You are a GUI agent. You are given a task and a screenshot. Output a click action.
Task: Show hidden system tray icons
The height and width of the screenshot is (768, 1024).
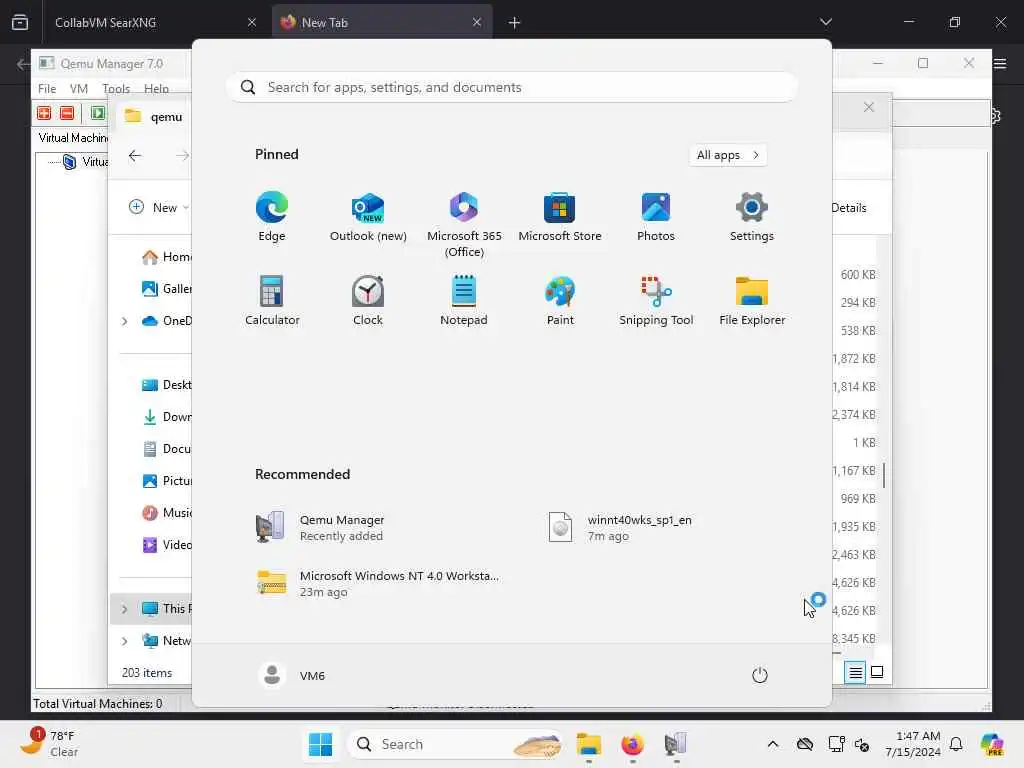click(x=773, y=744)
